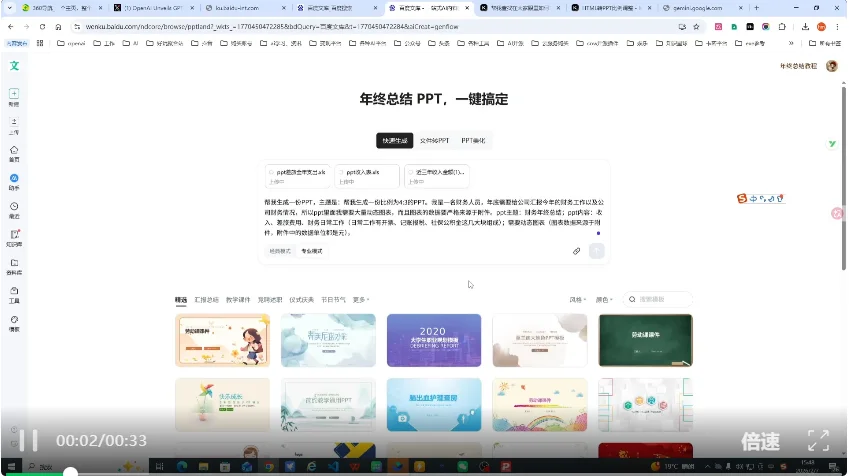The width and height of the screenshot is (849, 476).
Task: Switch to the gemini.google.com browser tab
Action: (702, 8)
